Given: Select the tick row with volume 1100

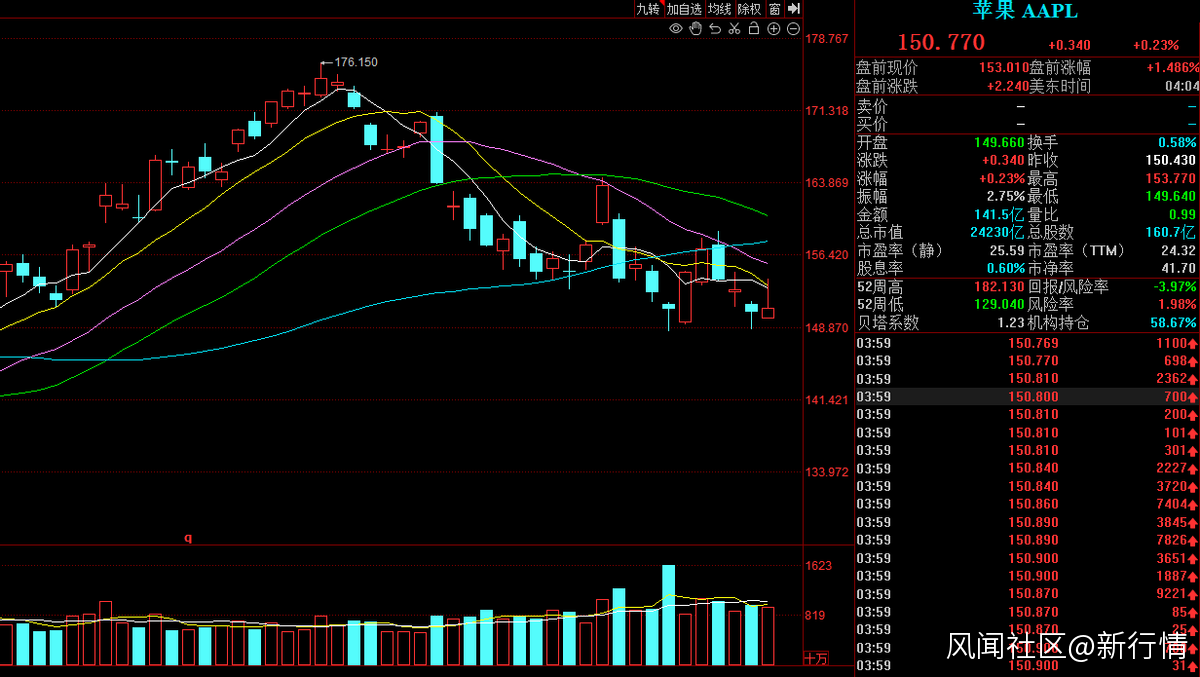Looking at the screenshot, I should pos(1027,343).
